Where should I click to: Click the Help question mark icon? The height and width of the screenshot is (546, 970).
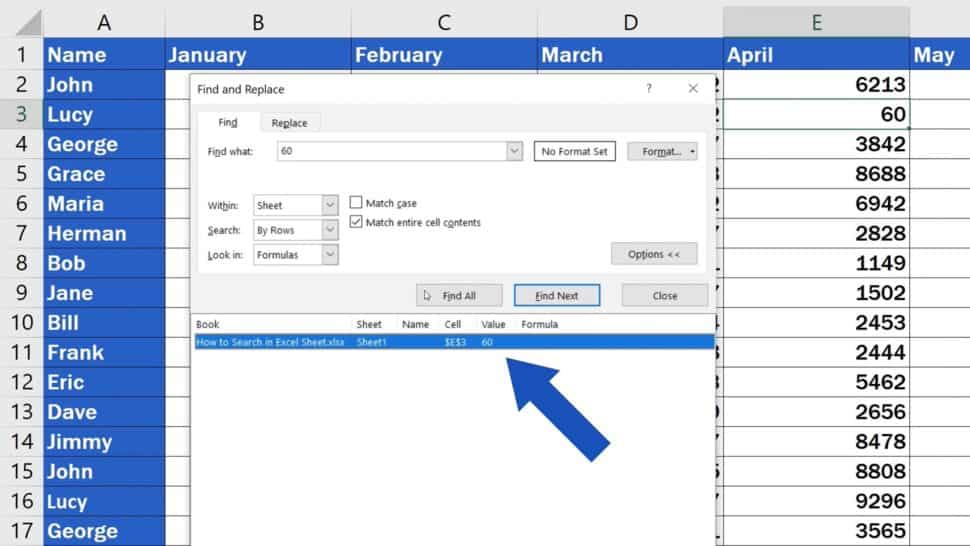pos(651,89)
